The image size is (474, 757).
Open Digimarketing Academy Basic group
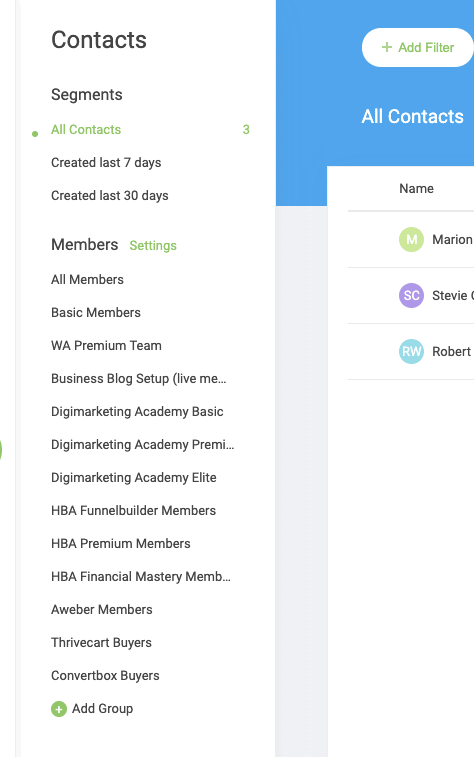(137, 412)
